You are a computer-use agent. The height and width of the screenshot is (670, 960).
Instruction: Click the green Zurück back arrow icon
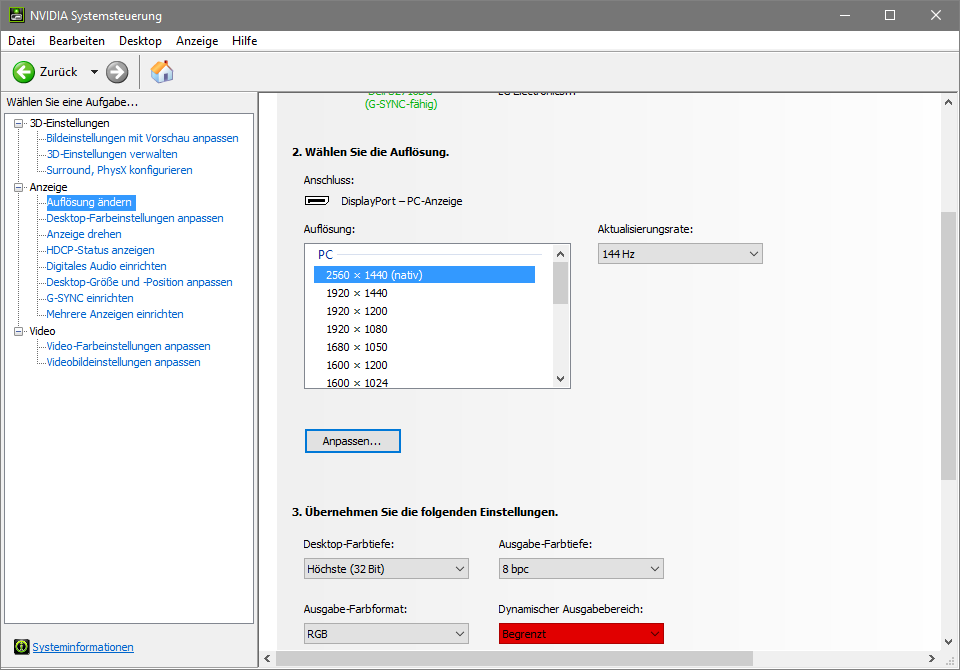point(24,72)
